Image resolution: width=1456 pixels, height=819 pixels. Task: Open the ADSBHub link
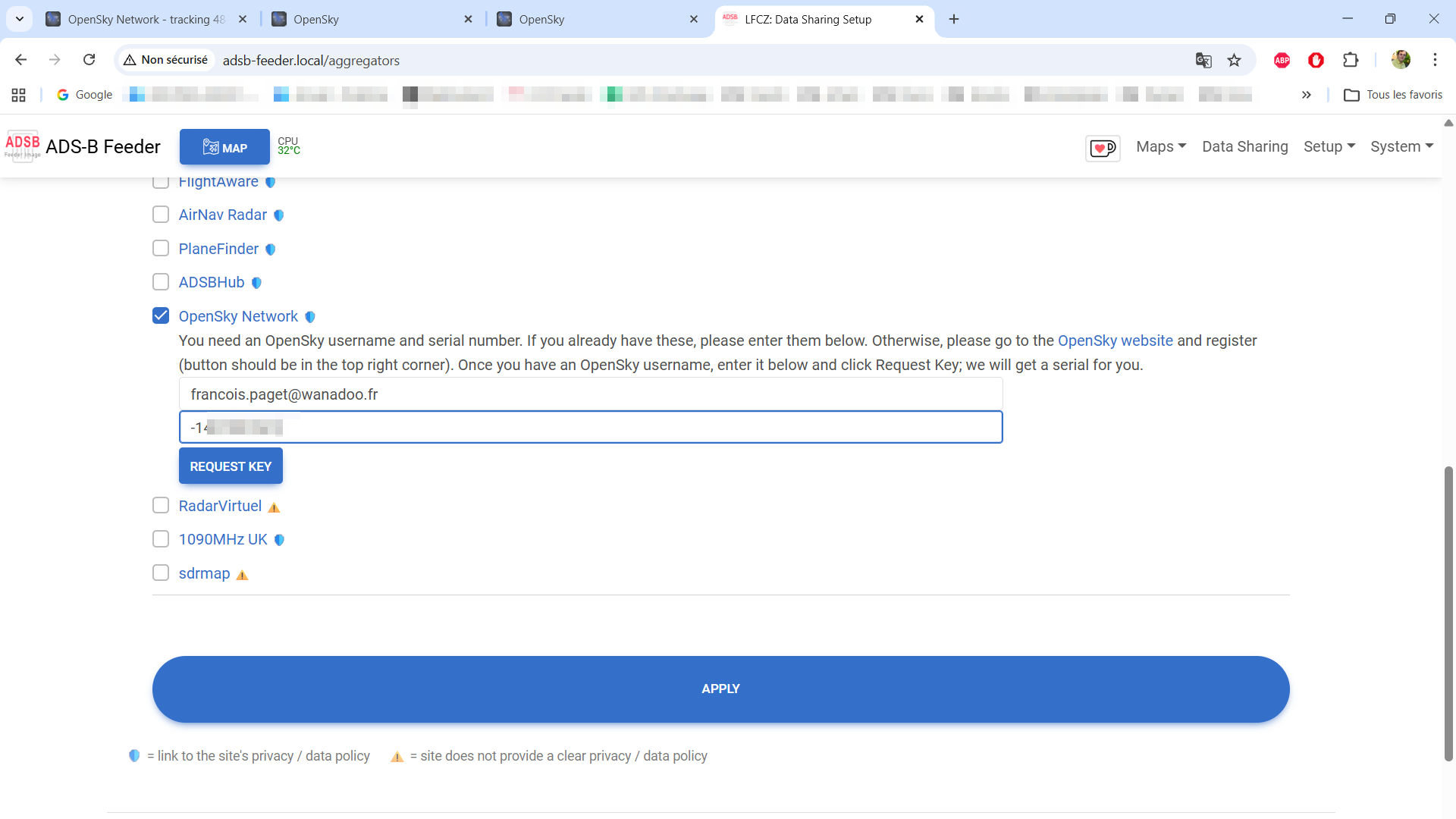pos(212,283)
